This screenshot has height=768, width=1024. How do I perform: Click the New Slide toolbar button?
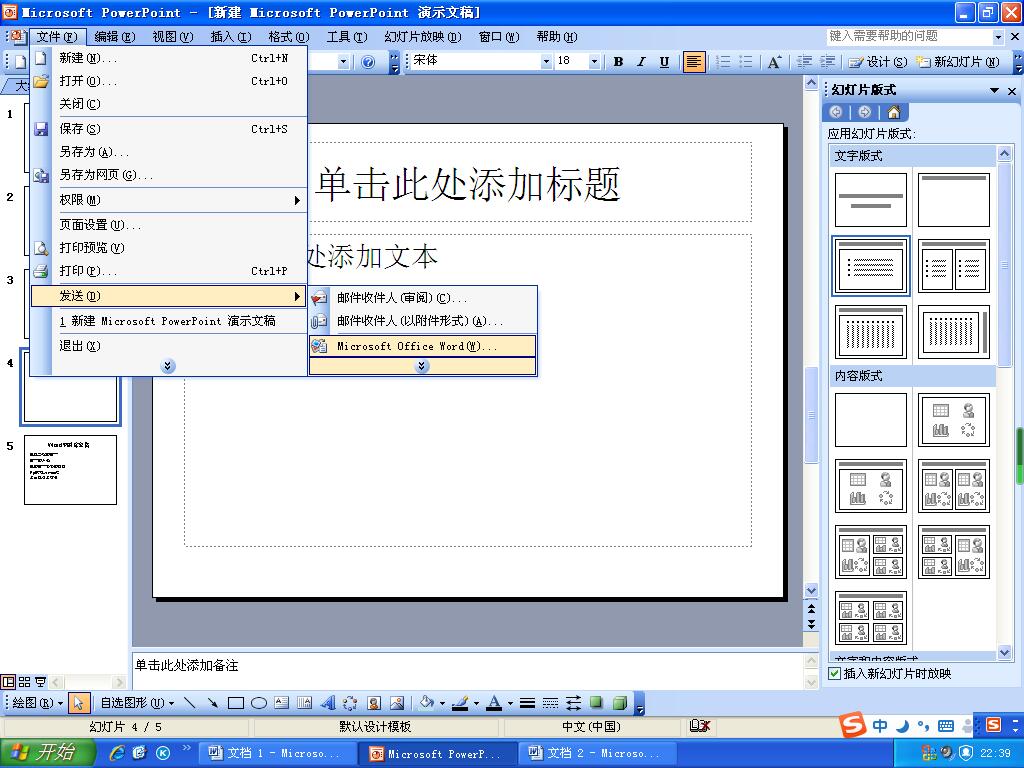[x=958, y=61]
